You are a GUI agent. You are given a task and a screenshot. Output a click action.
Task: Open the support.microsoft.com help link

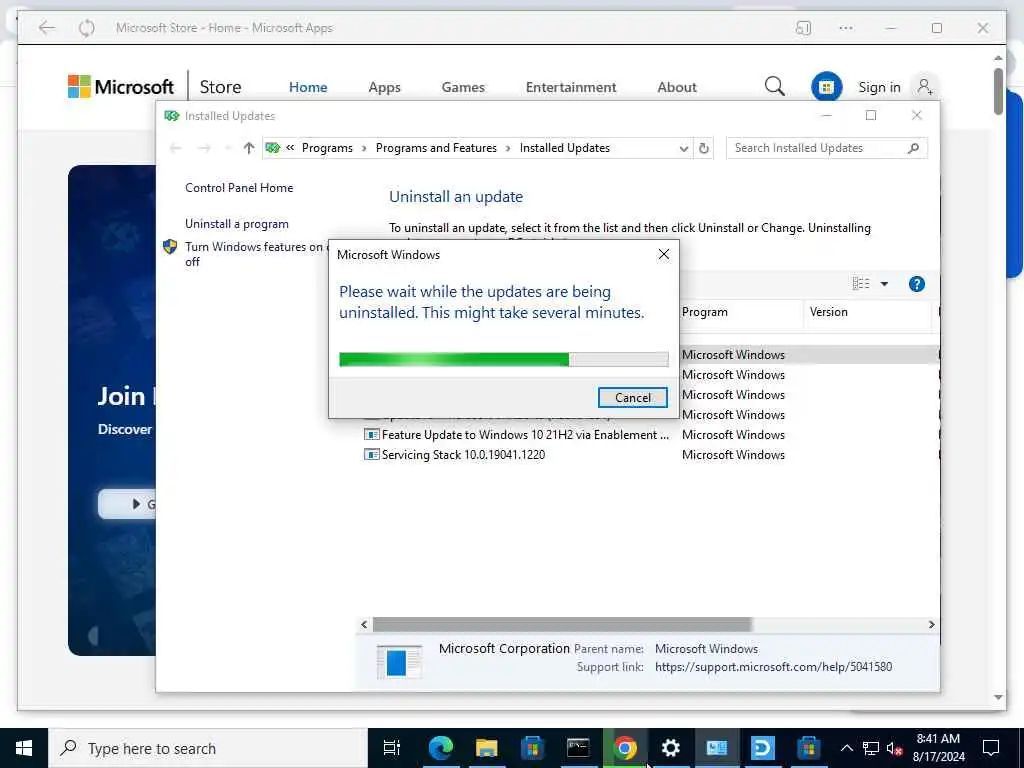coord(773,667)
